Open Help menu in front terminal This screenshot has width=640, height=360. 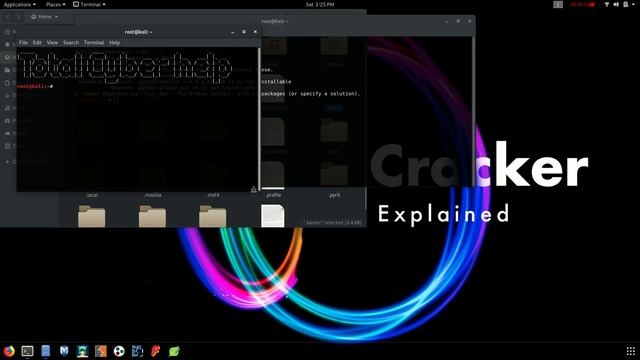pos(114,42)
